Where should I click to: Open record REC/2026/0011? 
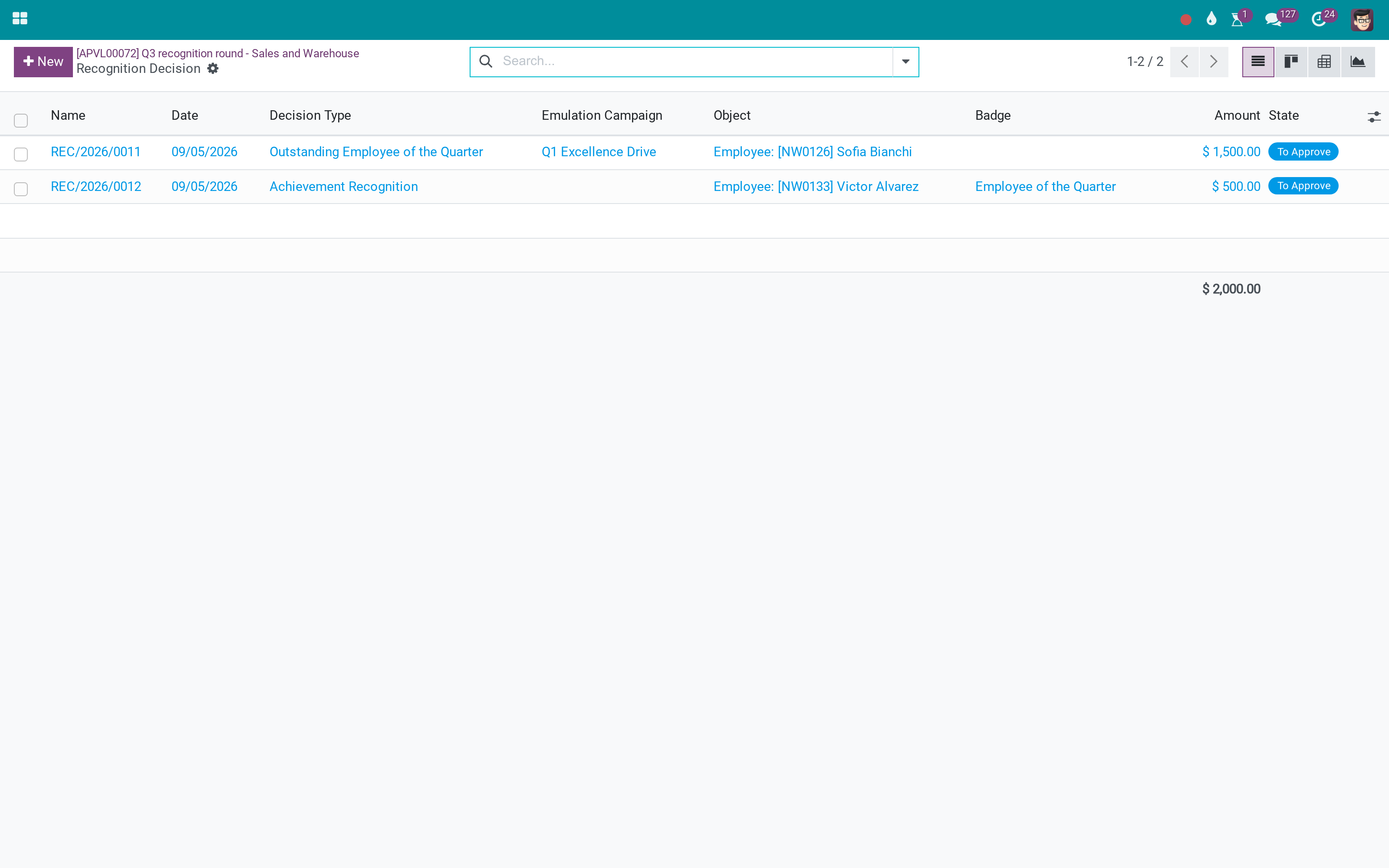(96, 152)
